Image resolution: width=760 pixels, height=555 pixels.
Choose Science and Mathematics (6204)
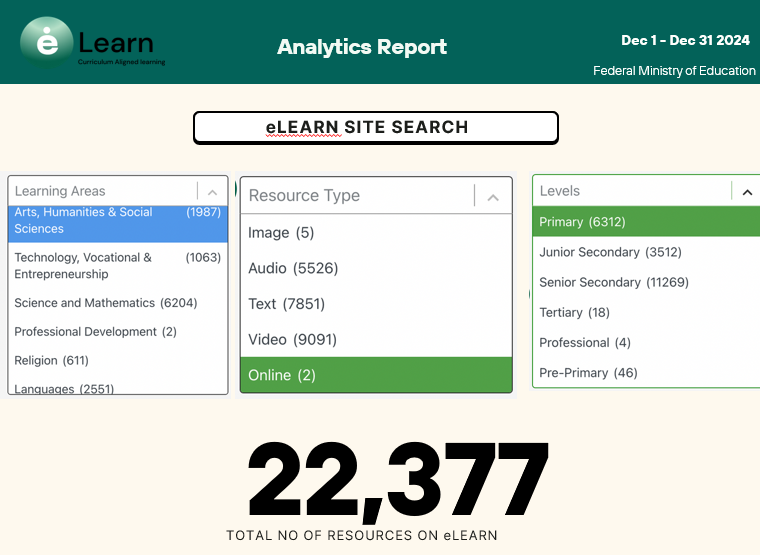(x=118, y=303)
